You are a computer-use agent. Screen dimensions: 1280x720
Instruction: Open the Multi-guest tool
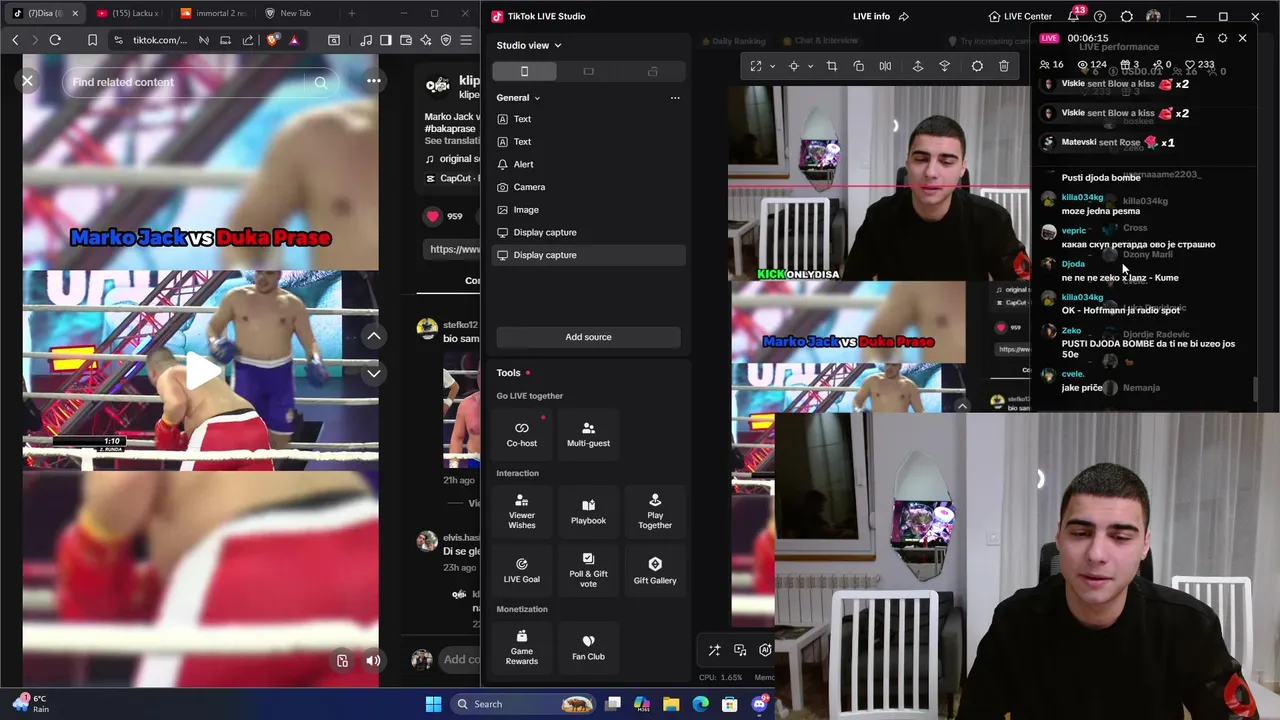point(588,433)
